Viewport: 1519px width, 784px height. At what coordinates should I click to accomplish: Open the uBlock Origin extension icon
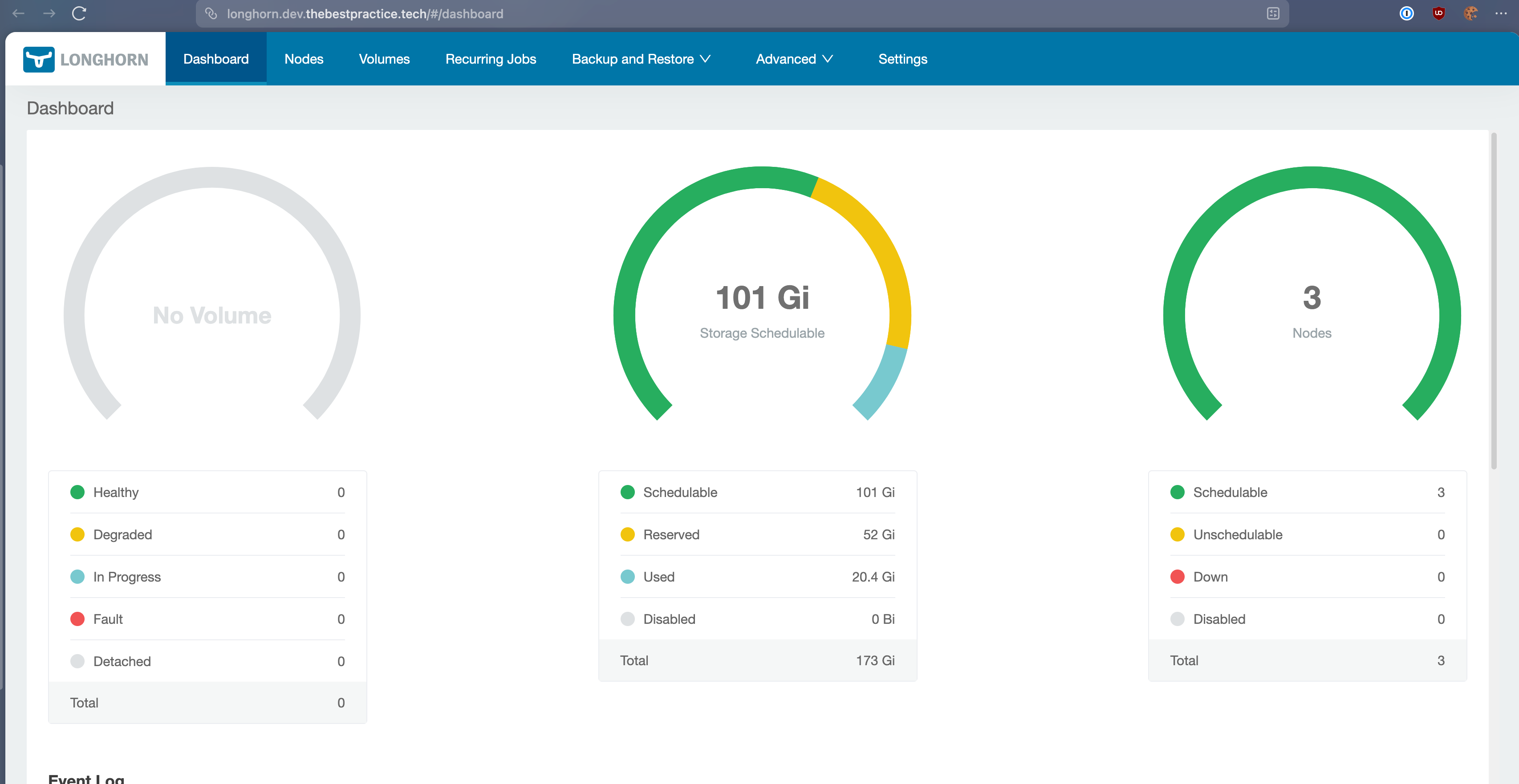tap(1438, 13)
